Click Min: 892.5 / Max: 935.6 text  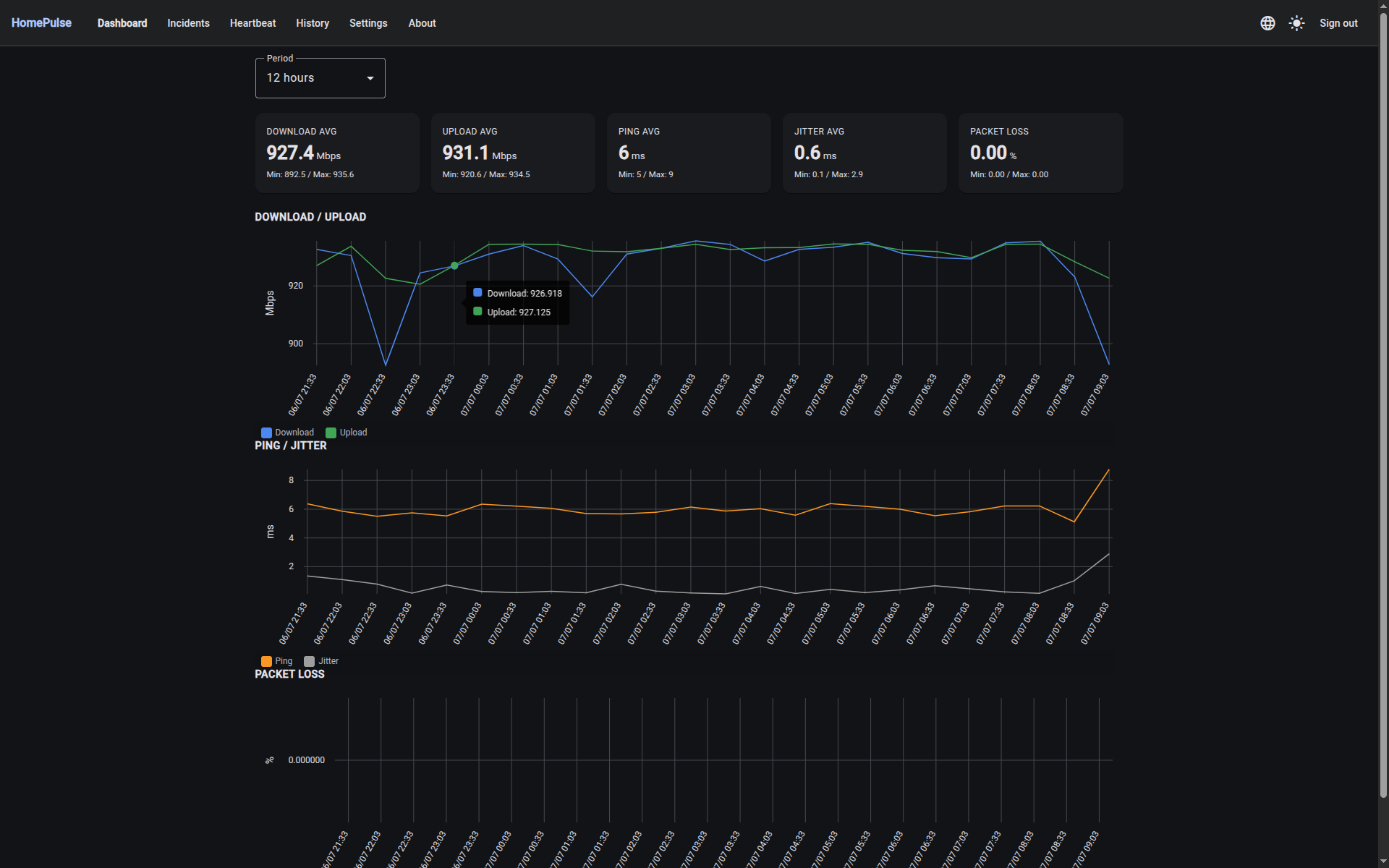(310, 174)
